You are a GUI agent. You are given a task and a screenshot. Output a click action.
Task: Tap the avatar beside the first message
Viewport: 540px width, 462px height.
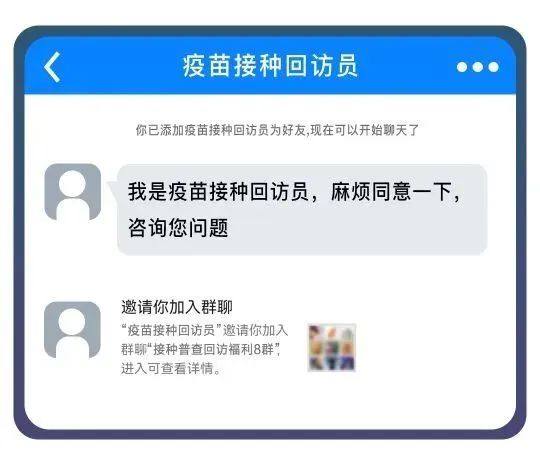73,192
